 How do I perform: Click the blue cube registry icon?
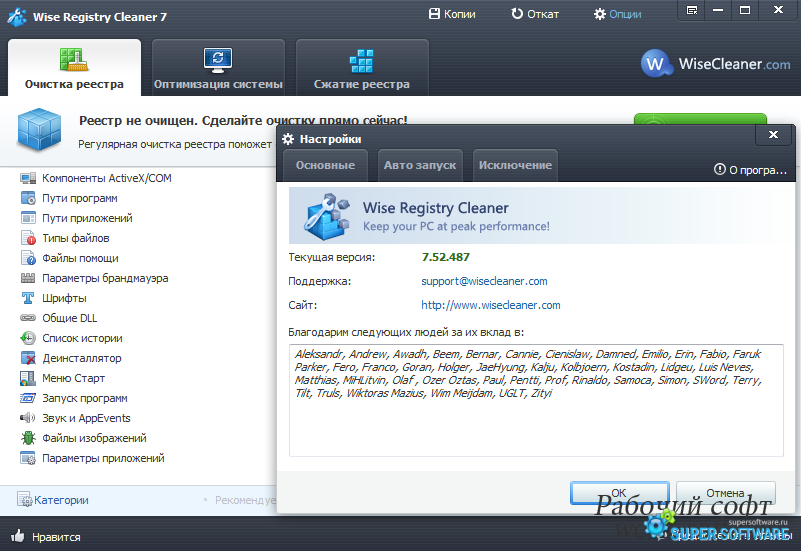click(x=39, y=129)
